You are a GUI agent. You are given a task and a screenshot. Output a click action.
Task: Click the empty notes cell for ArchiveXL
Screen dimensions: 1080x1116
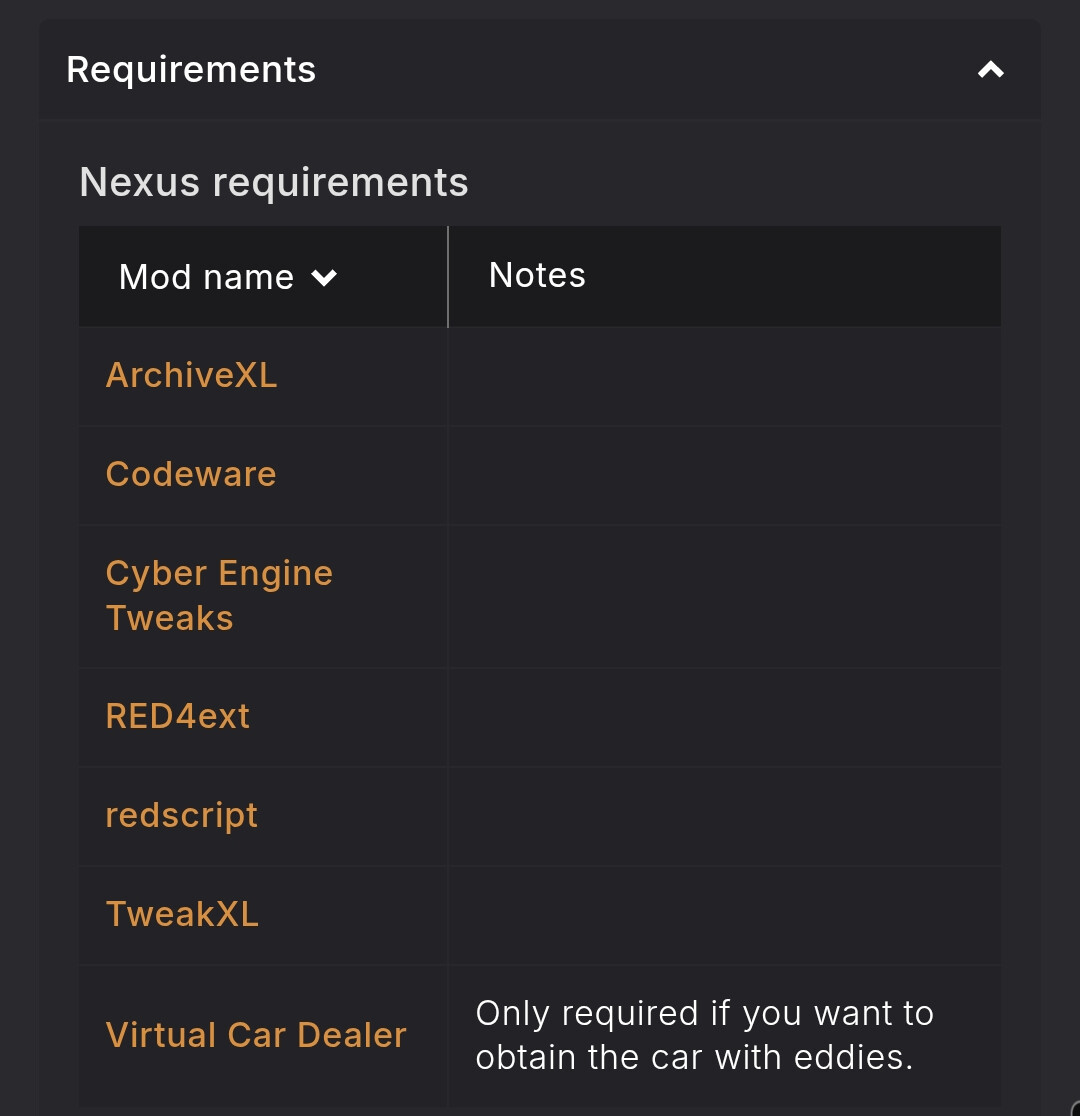[x=724, y=376]
